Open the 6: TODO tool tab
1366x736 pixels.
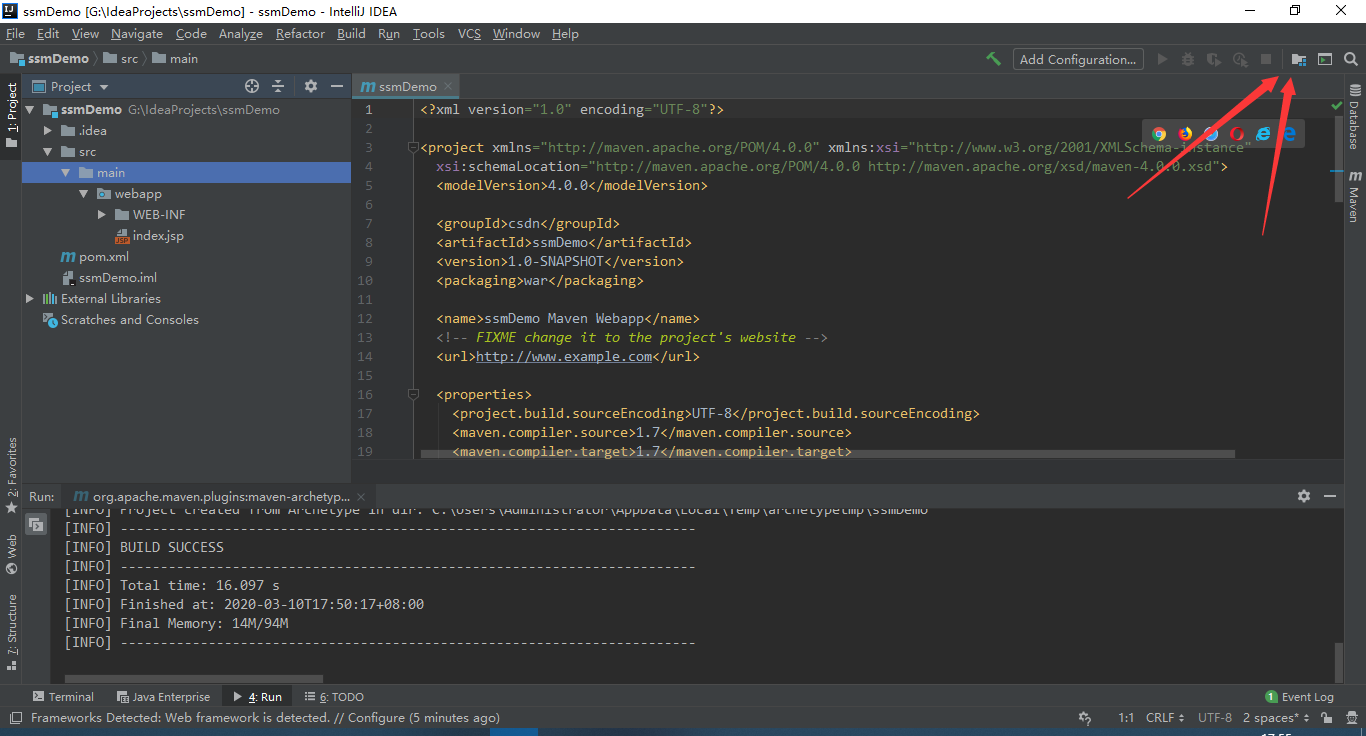pos(334,697)
